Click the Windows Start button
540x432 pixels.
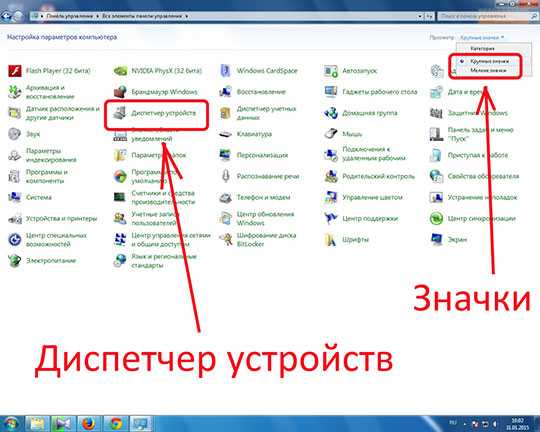(x=11, y=423)
